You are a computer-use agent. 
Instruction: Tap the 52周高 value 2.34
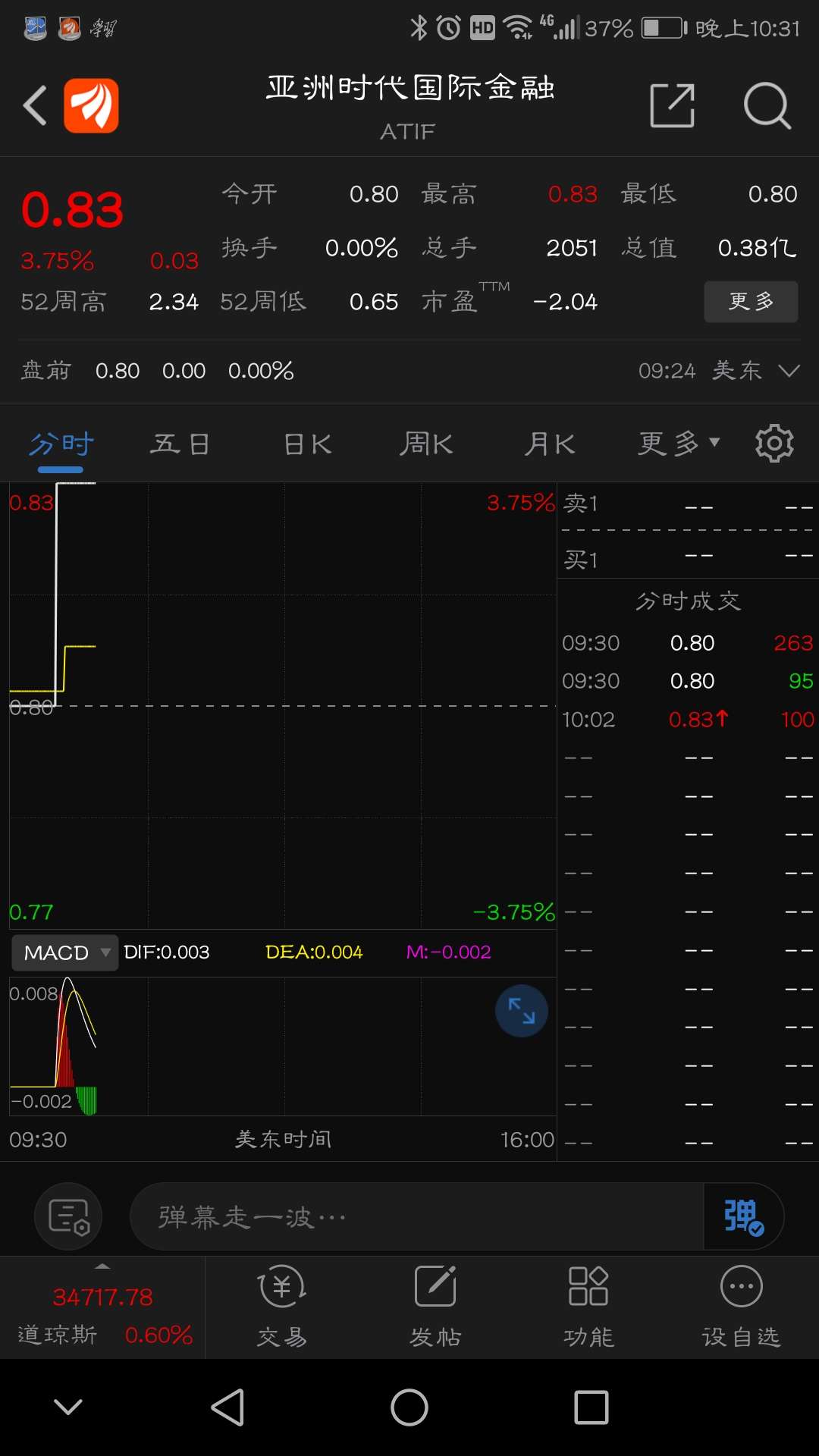pos(174,302)
